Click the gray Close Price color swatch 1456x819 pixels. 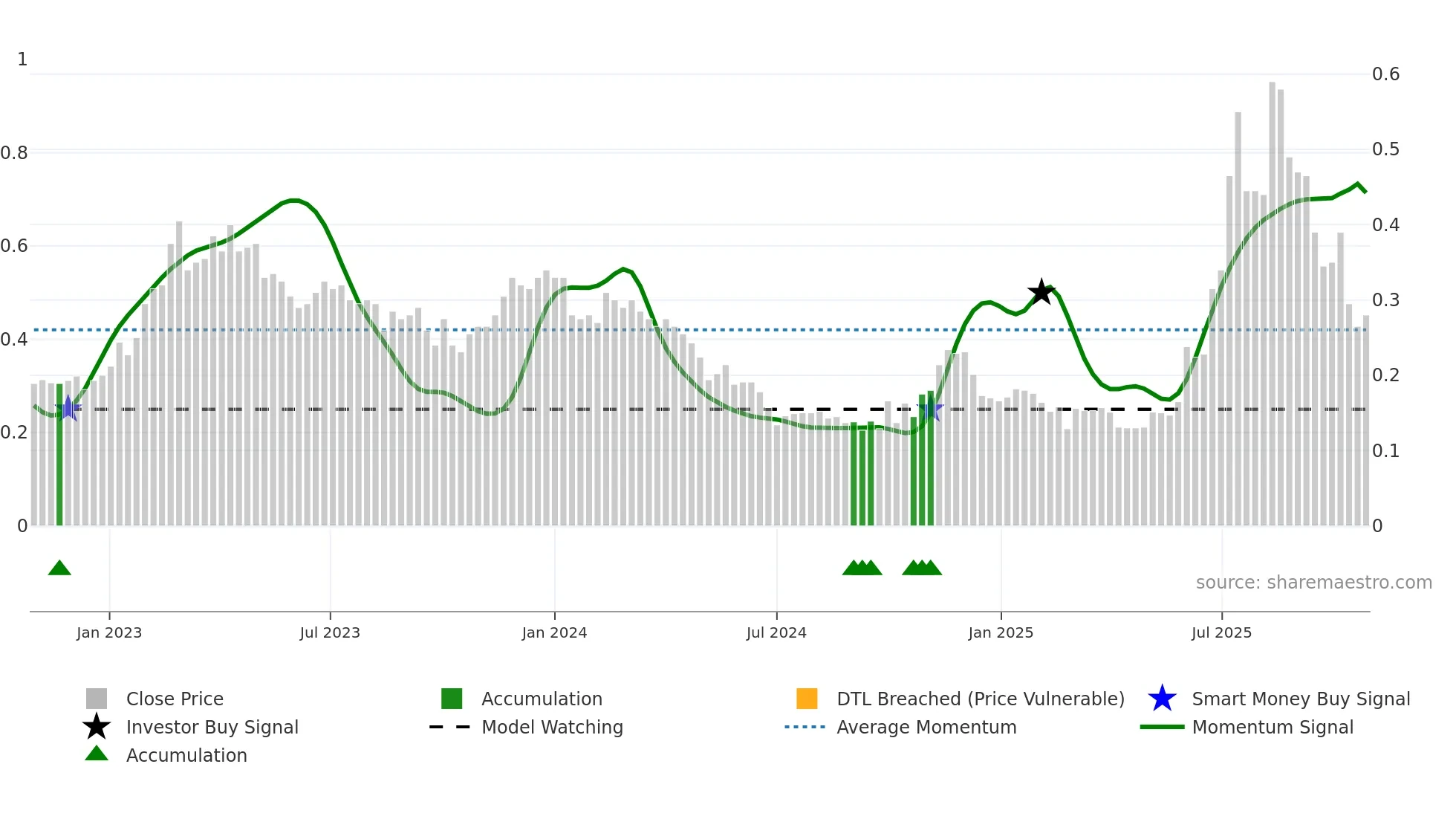(x=97, y=699)
